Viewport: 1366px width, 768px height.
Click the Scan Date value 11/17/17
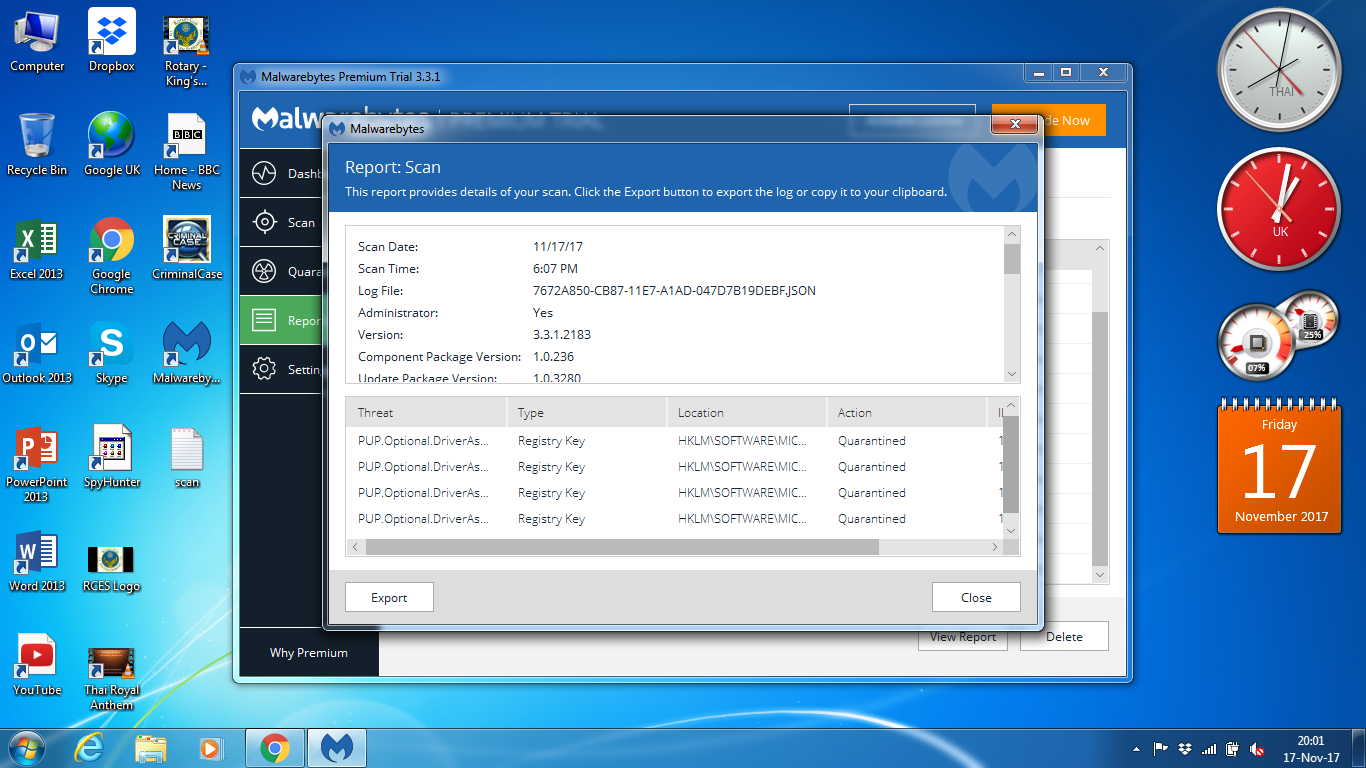tap(558, 247)
